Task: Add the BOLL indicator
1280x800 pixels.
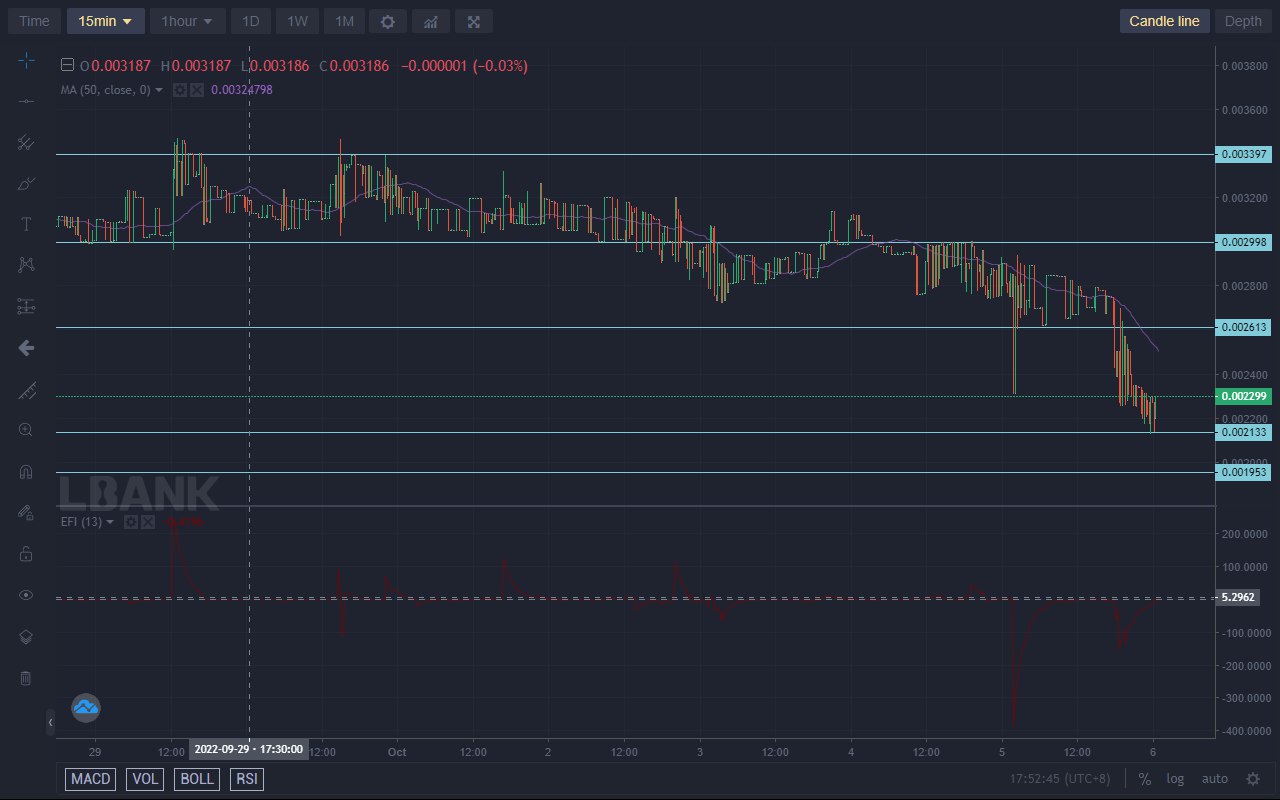Action: point(198,779)
